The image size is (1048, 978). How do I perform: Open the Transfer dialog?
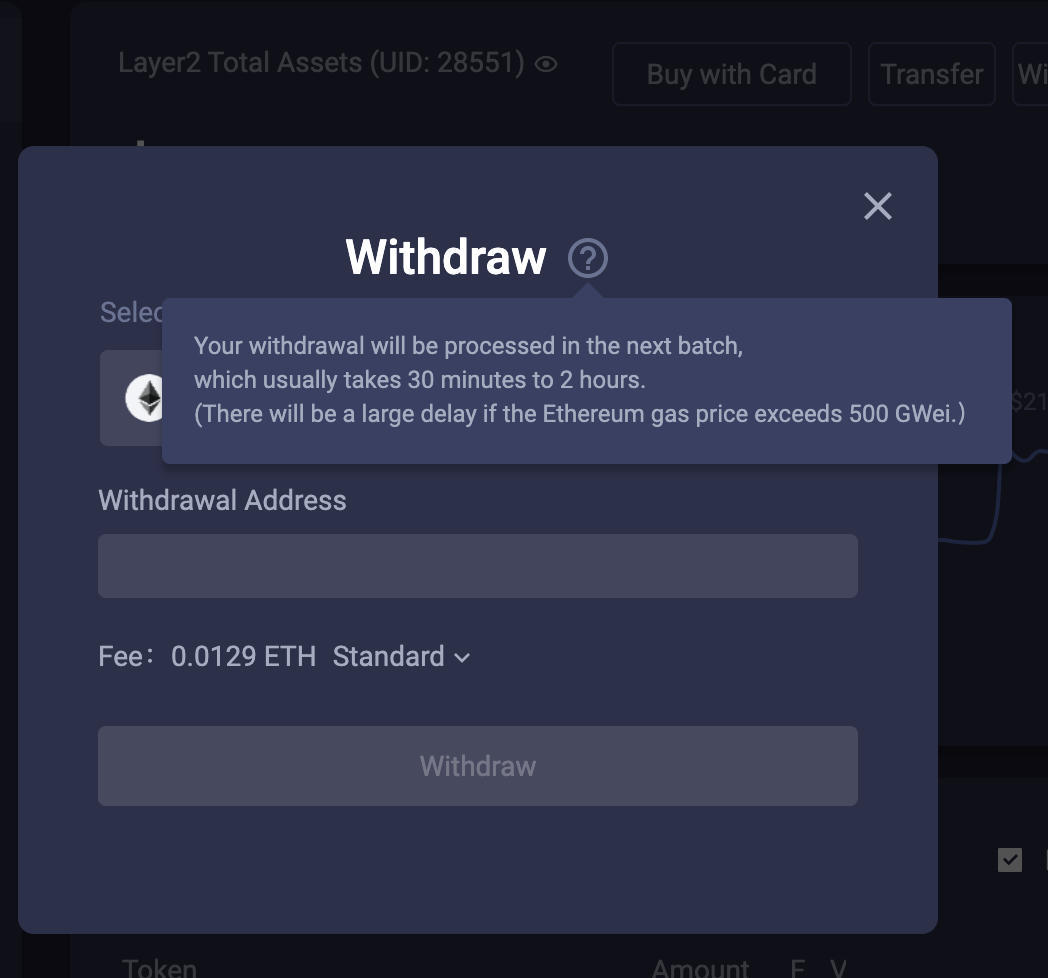[931, 74]
